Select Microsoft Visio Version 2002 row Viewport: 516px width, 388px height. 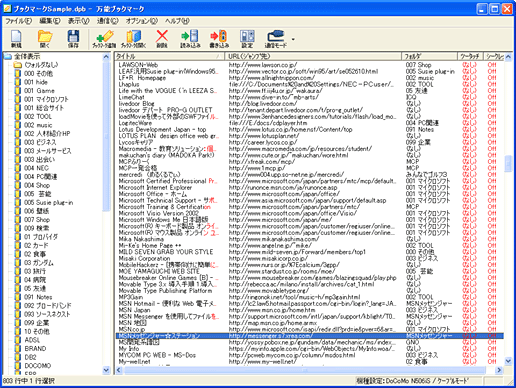click(x=309, y=213)
